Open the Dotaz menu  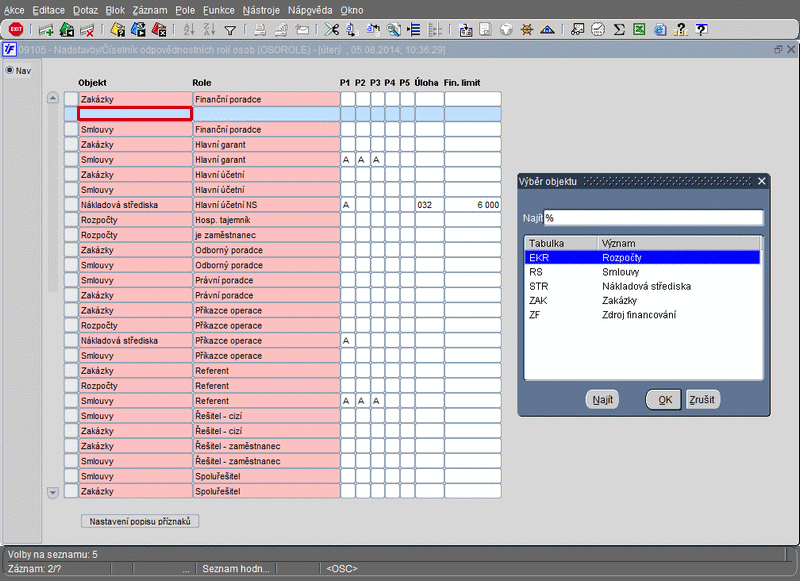coord(85,10)
